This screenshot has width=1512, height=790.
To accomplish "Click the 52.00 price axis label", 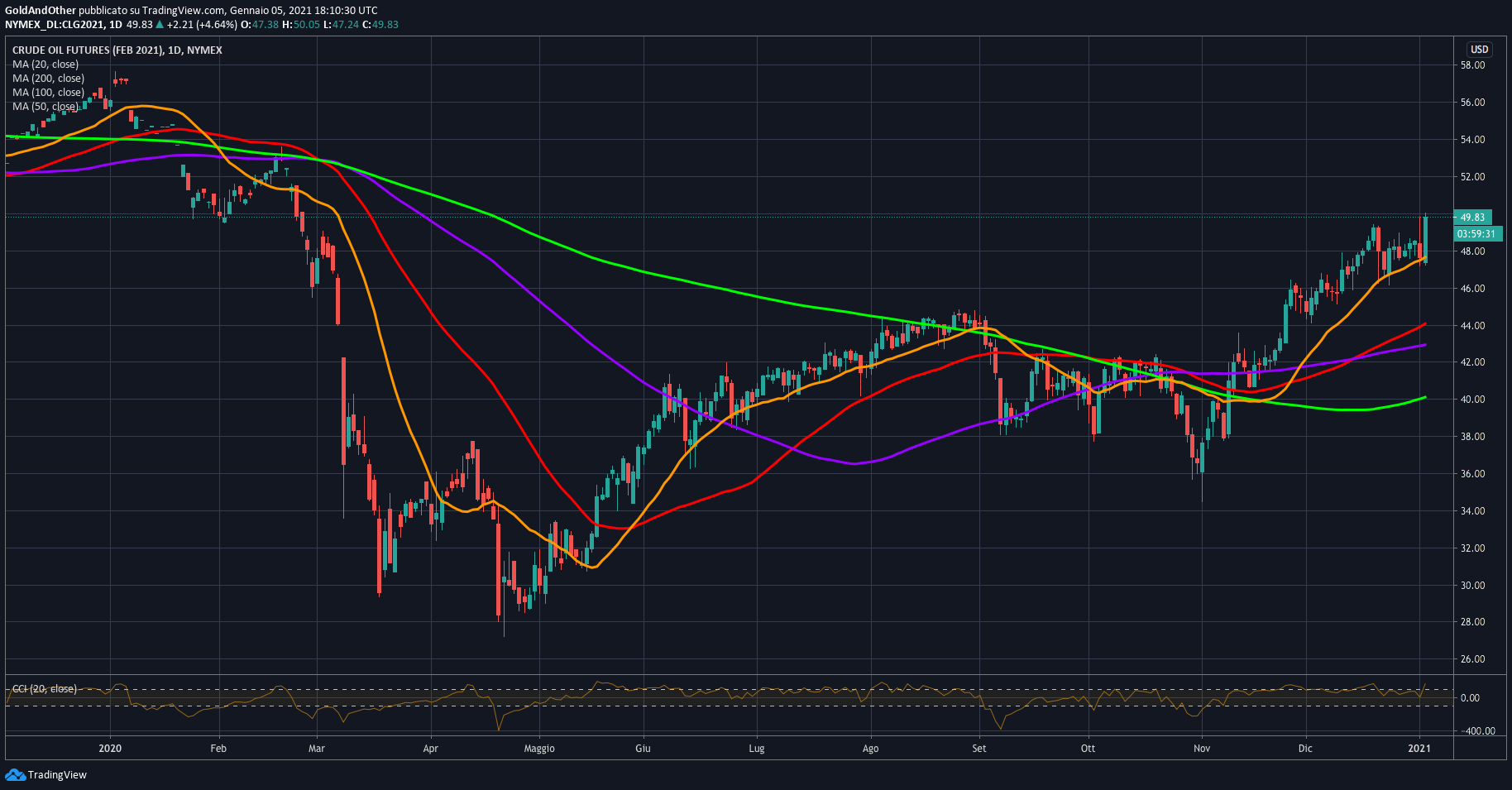I will 1472,177.
